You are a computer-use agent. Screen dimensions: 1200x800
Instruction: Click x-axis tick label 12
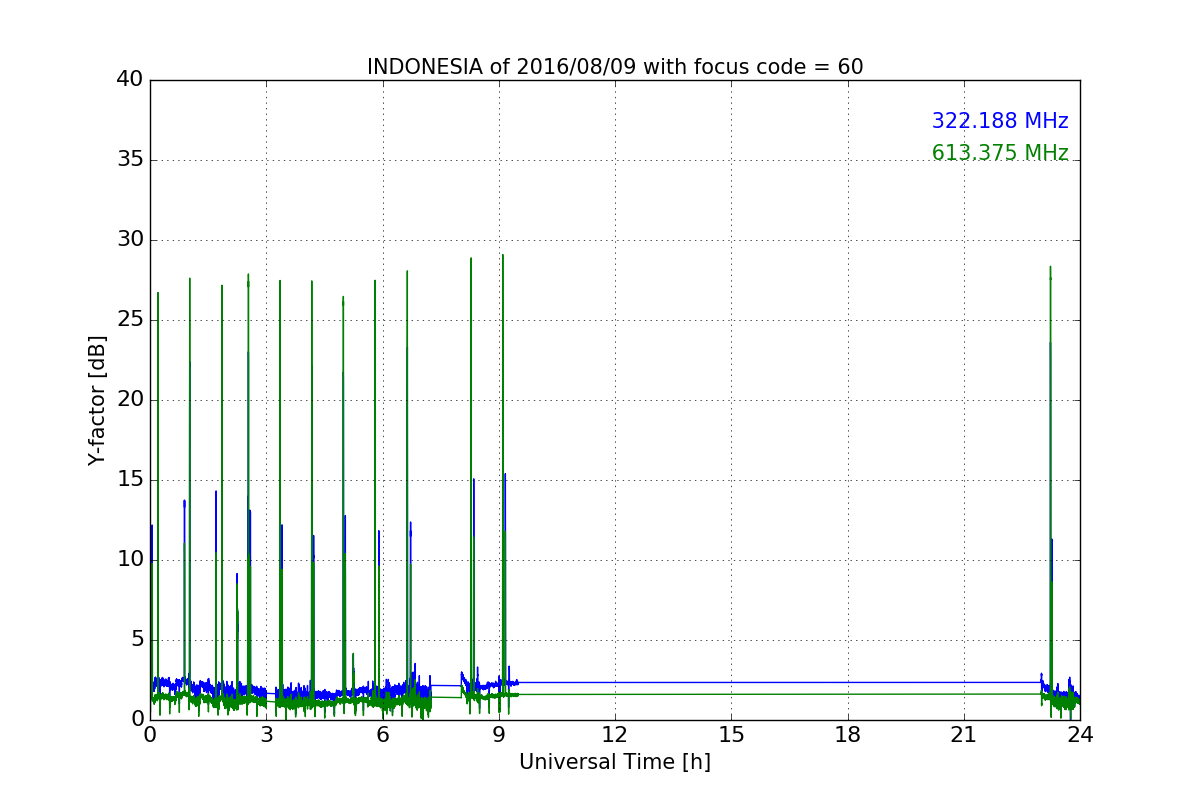[615, 735]
